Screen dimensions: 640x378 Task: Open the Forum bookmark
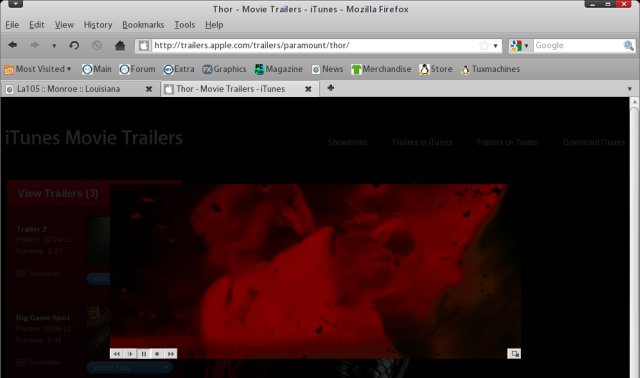pyautogui.click(x=137, y=69)
